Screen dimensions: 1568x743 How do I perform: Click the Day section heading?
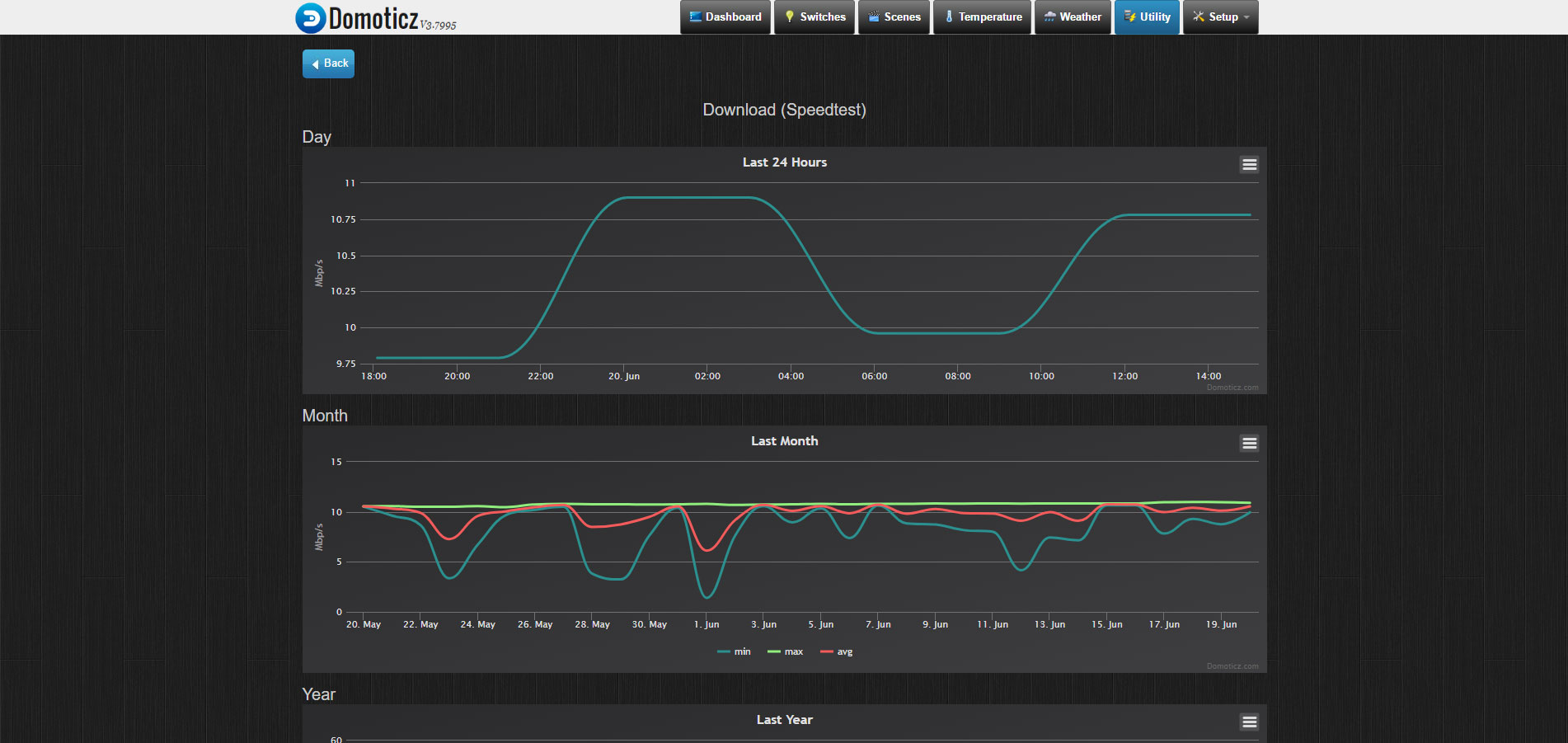tap(317, 137)
